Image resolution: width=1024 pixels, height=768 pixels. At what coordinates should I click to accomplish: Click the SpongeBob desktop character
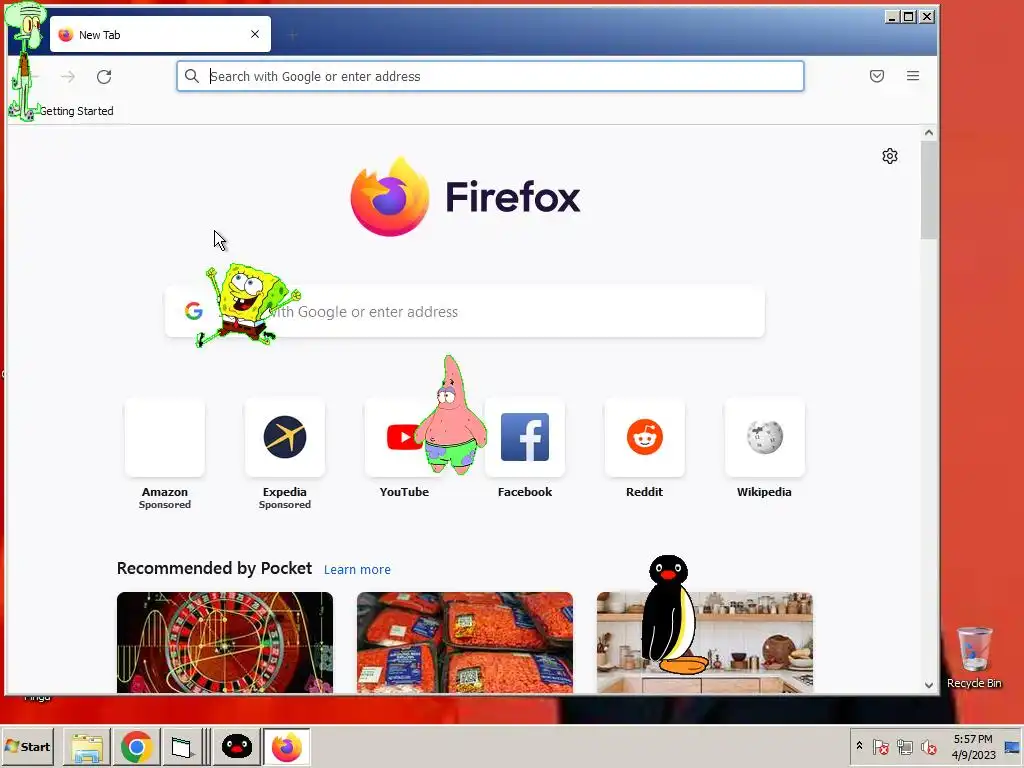pos(248,304)
